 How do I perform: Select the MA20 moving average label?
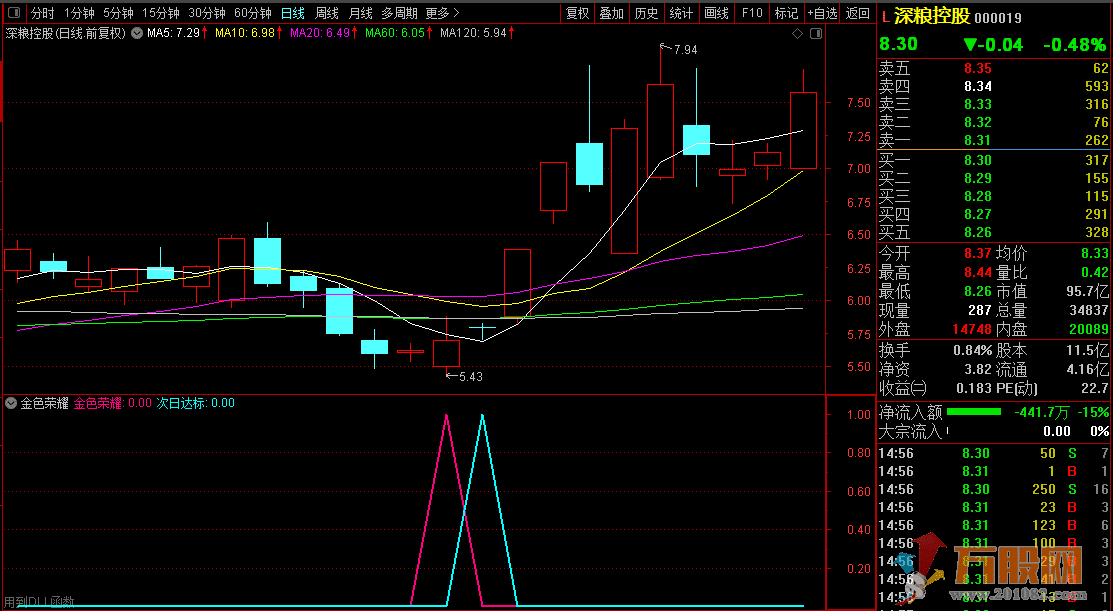click(322, 33)
